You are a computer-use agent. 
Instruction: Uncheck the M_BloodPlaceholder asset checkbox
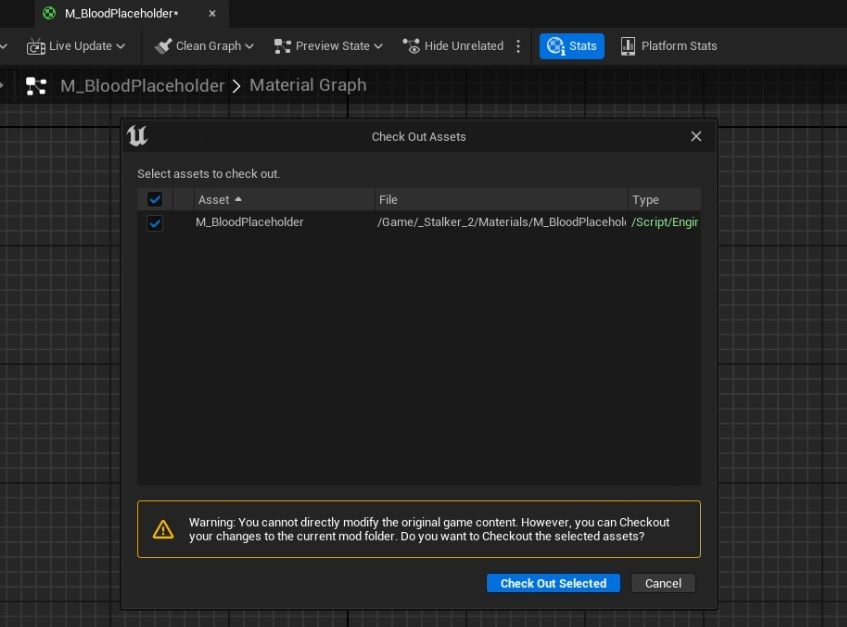point(155,222)
